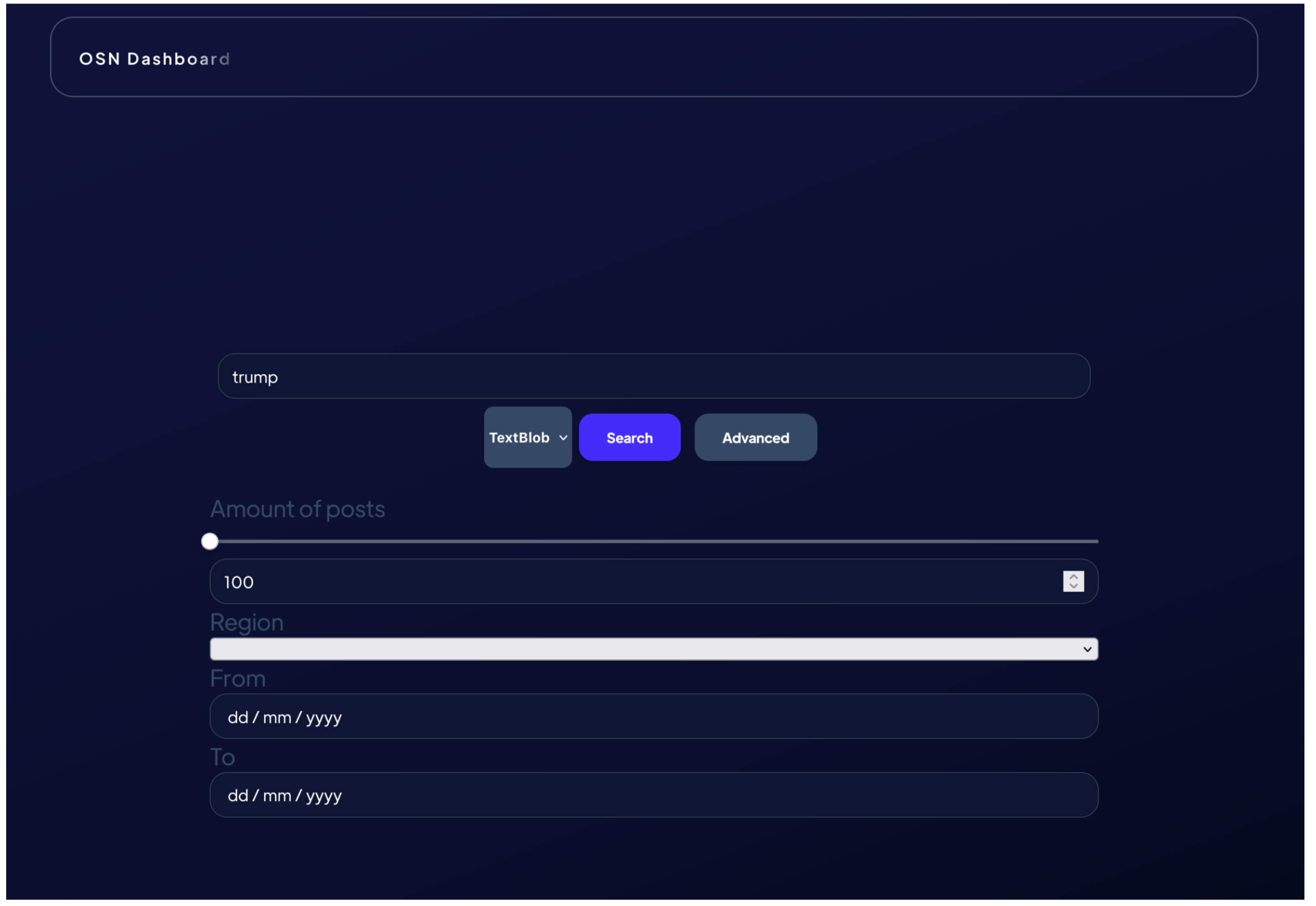Decrease post amount with the down stepper arrow
Viewport: 1316px width, 906px height.
1073,586
